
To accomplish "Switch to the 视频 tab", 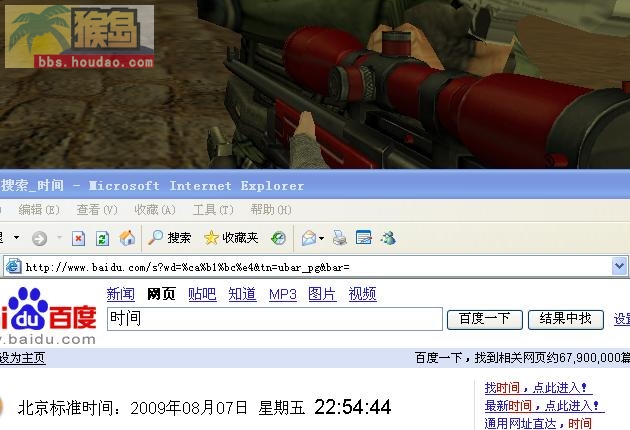I will (362, 294).
